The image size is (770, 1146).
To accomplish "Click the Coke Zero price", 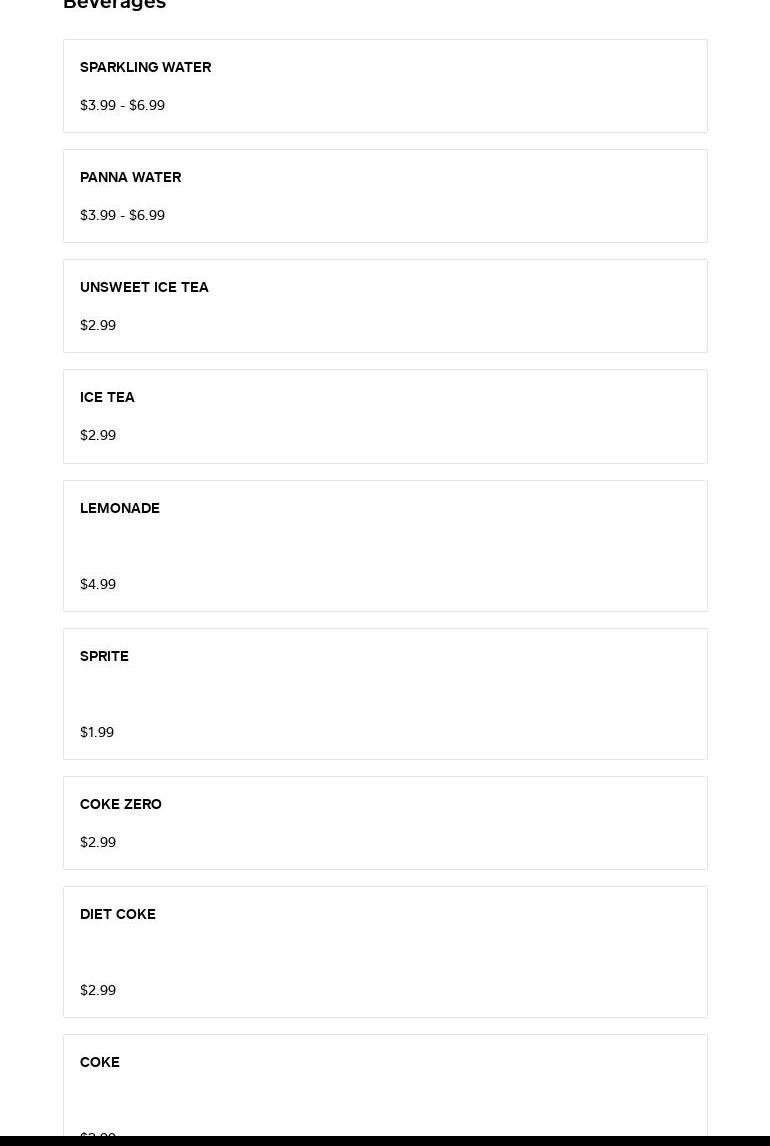I will point(98,843).
